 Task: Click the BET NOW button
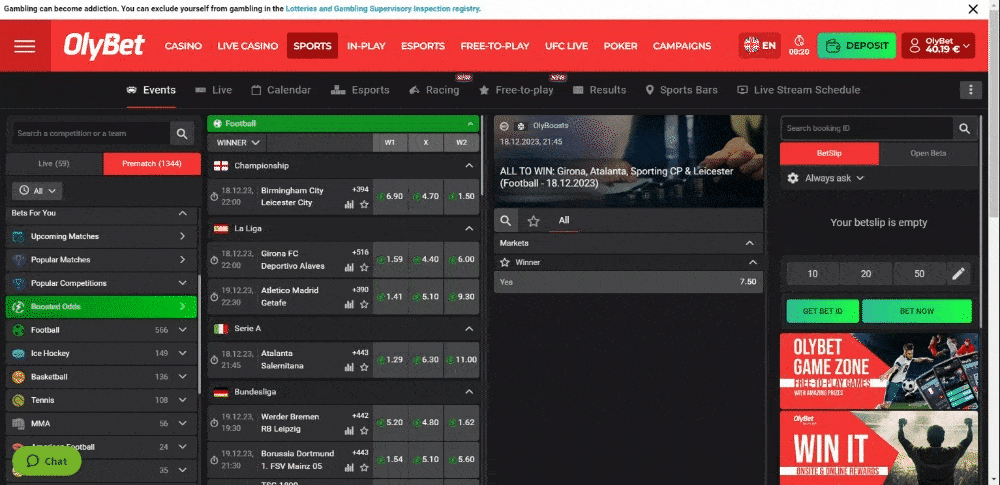tap(916, 311)
